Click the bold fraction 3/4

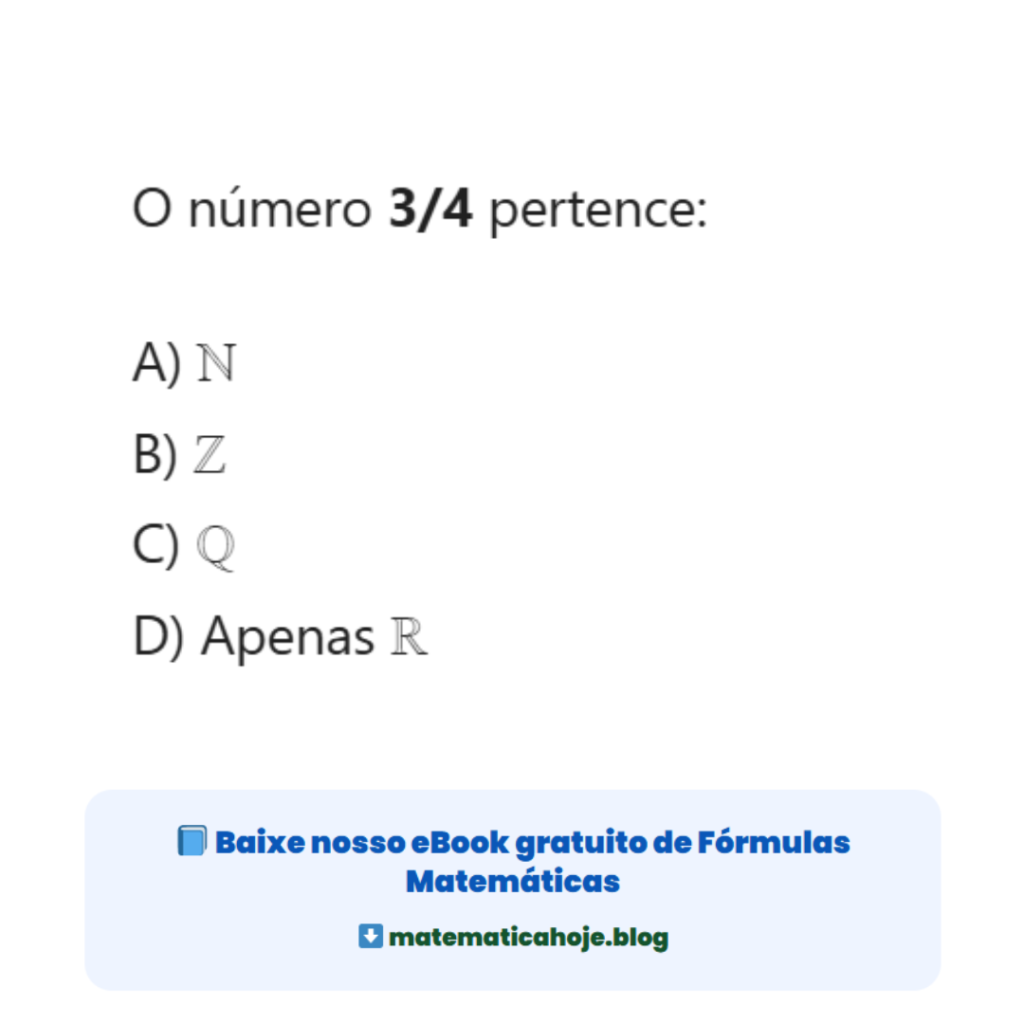429,211
